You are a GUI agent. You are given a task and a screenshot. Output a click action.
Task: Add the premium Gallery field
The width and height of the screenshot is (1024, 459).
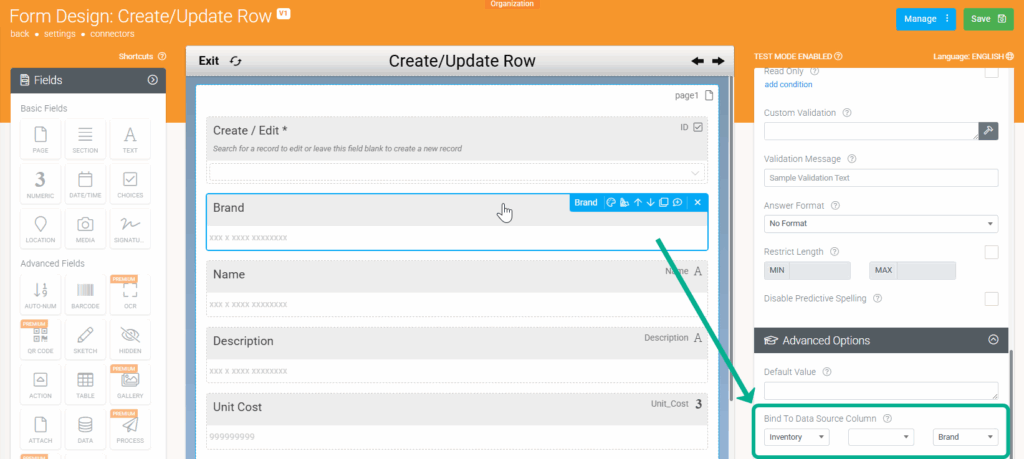click(x=130, y=385)
